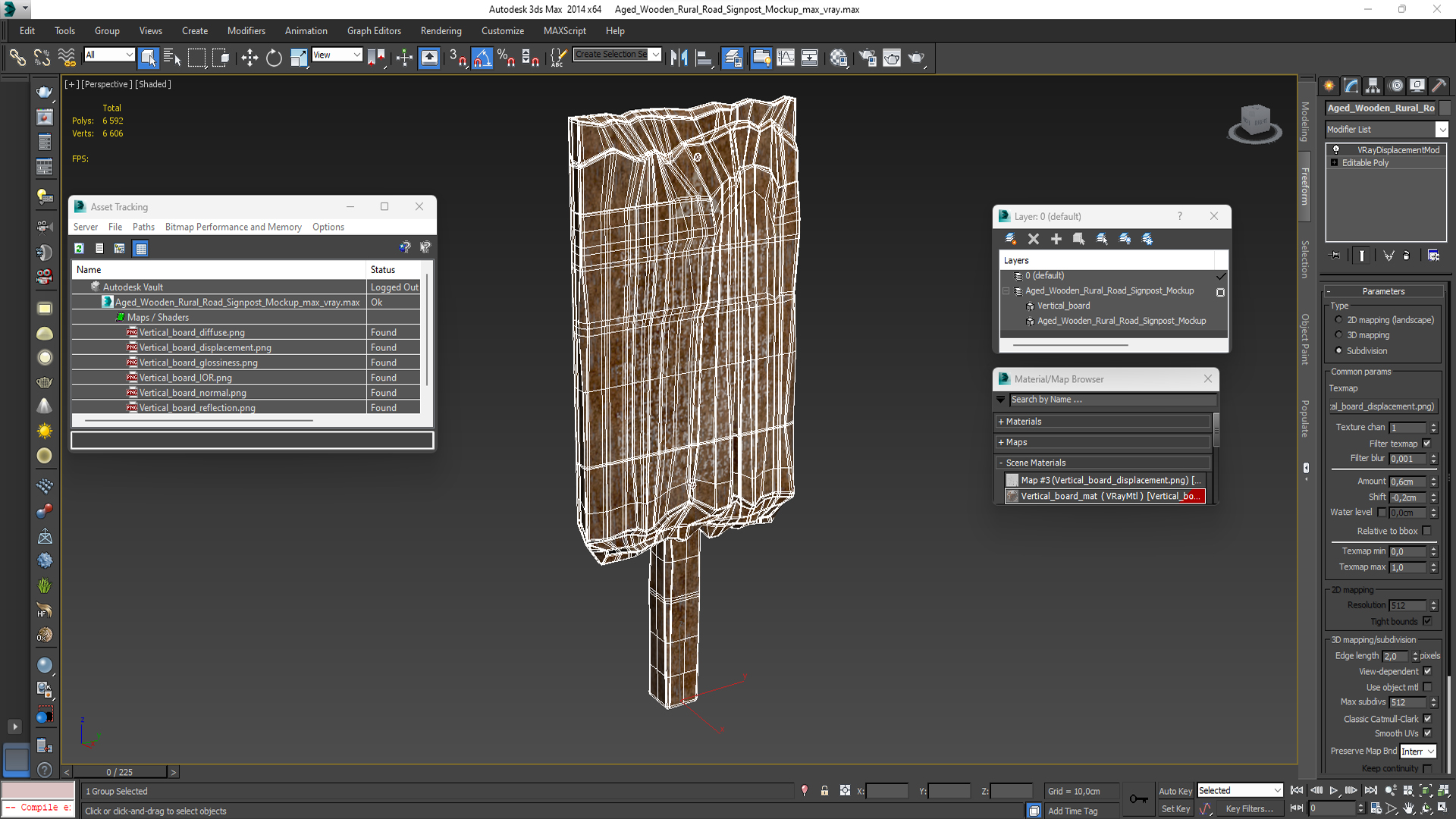The image size is (1456, 819).
Task: Click Refresh in Asset Tracking toolbar
Action: click(x=79, y=248)
